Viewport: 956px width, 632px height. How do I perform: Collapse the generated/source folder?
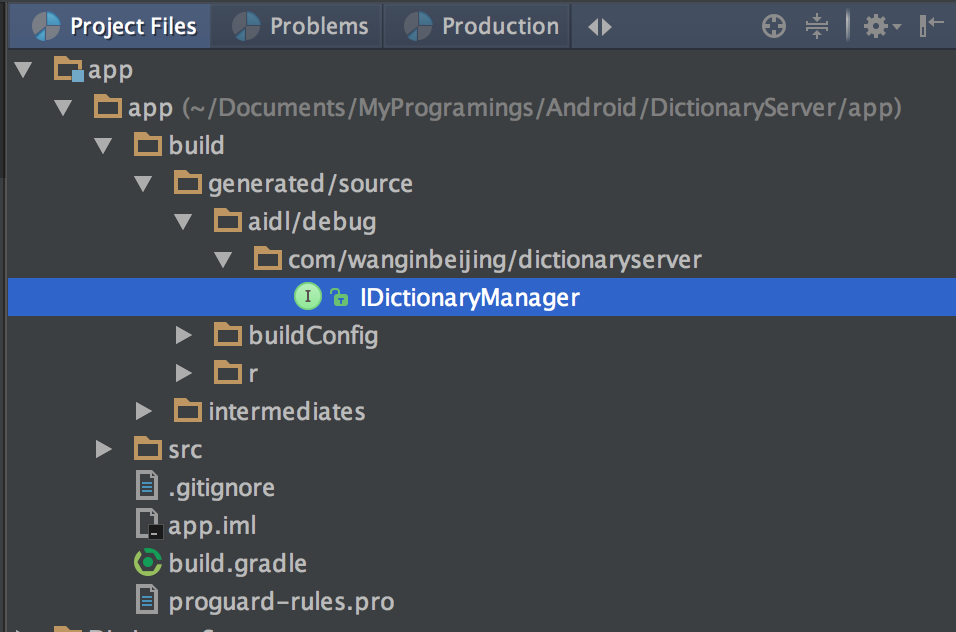(143, 183)
